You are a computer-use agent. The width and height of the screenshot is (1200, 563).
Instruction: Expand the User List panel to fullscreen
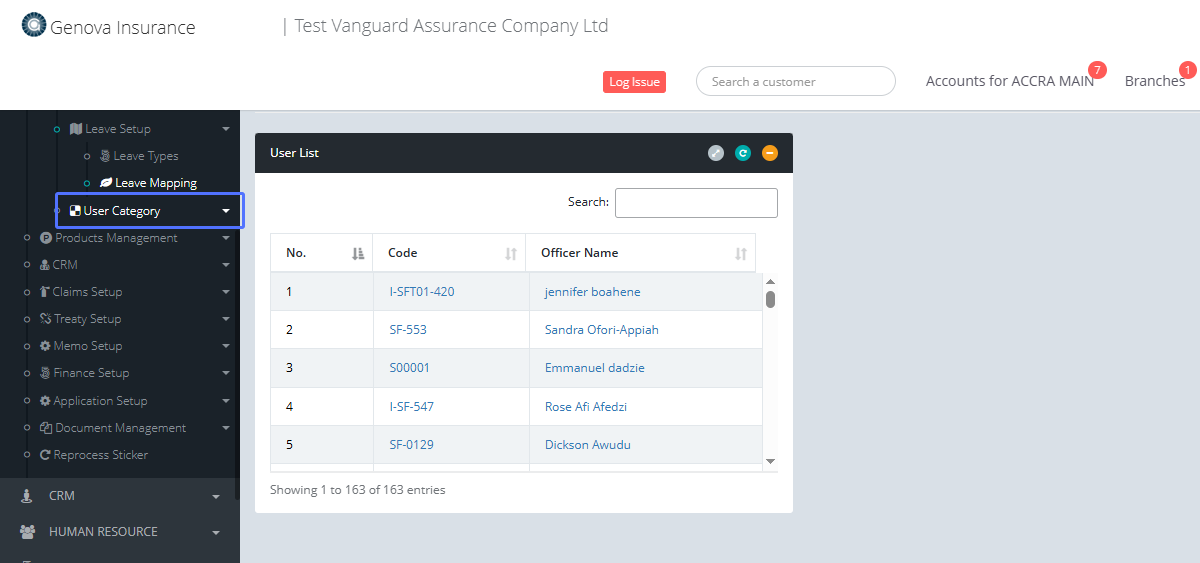click(716, 153)
